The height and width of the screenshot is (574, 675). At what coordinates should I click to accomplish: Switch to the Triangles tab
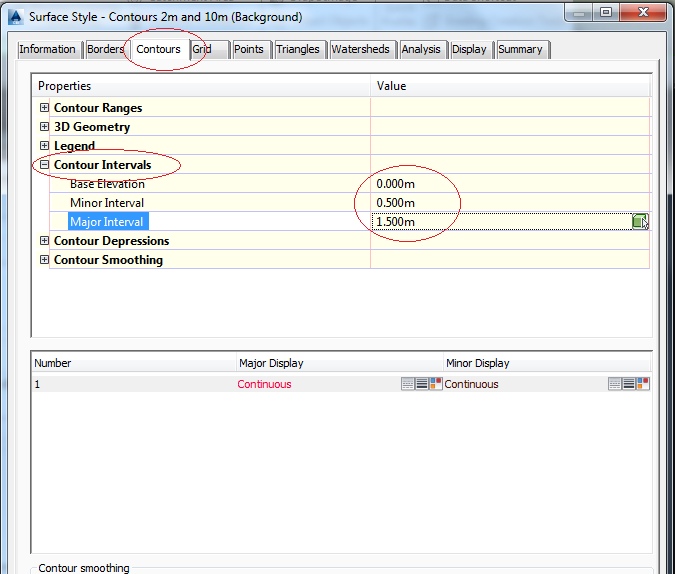[298, 49]
